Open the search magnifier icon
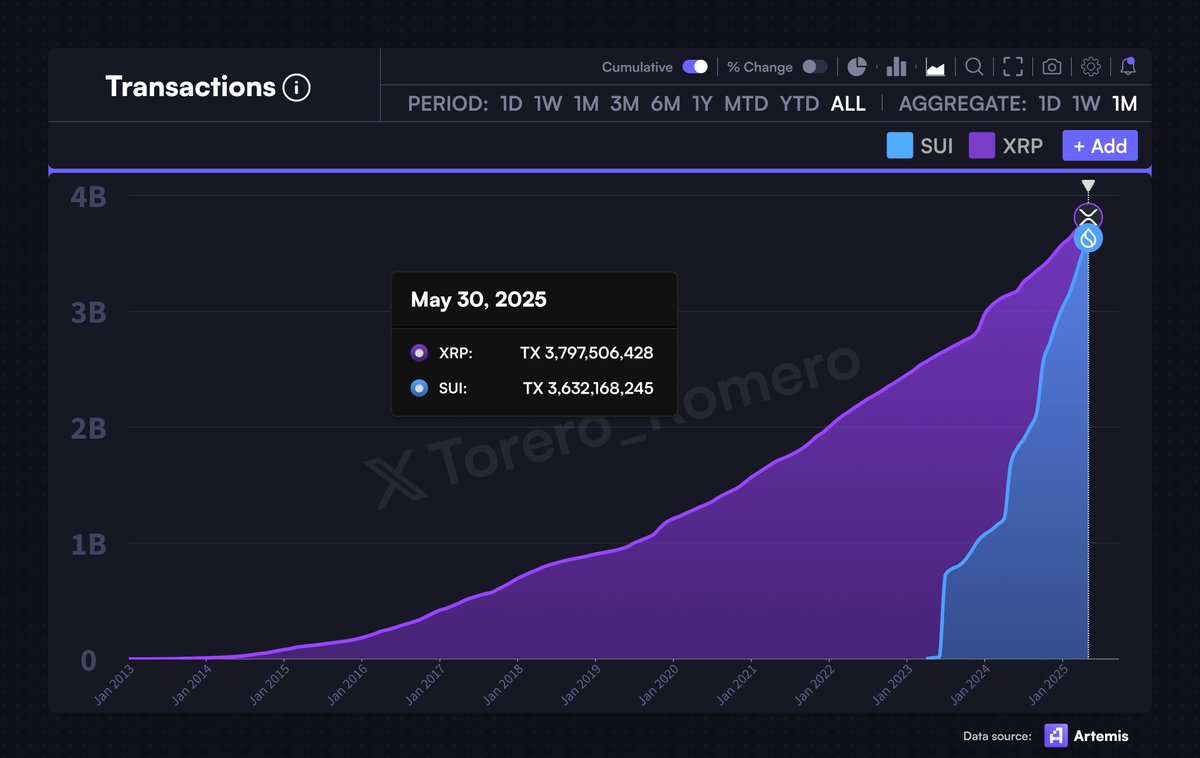Screen dimensions: 1200x758 pos(973,66)
